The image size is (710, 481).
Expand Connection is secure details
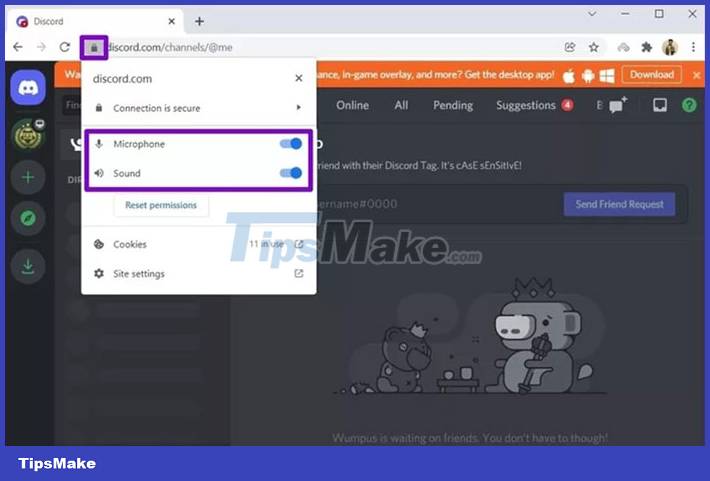coord(198,108)
